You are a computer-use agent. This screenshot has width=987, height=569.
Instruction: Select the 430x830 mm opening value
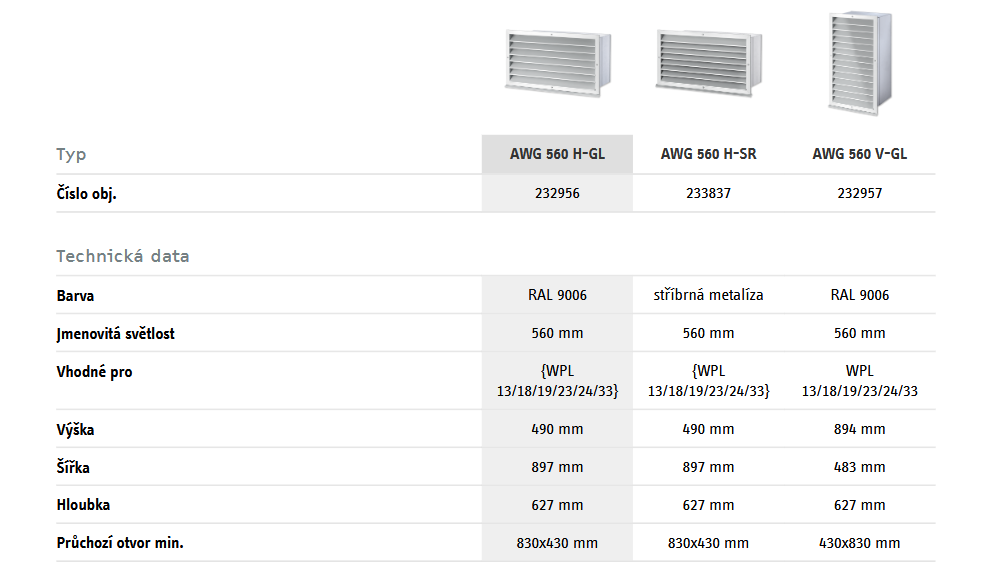[x=859, y=543]
